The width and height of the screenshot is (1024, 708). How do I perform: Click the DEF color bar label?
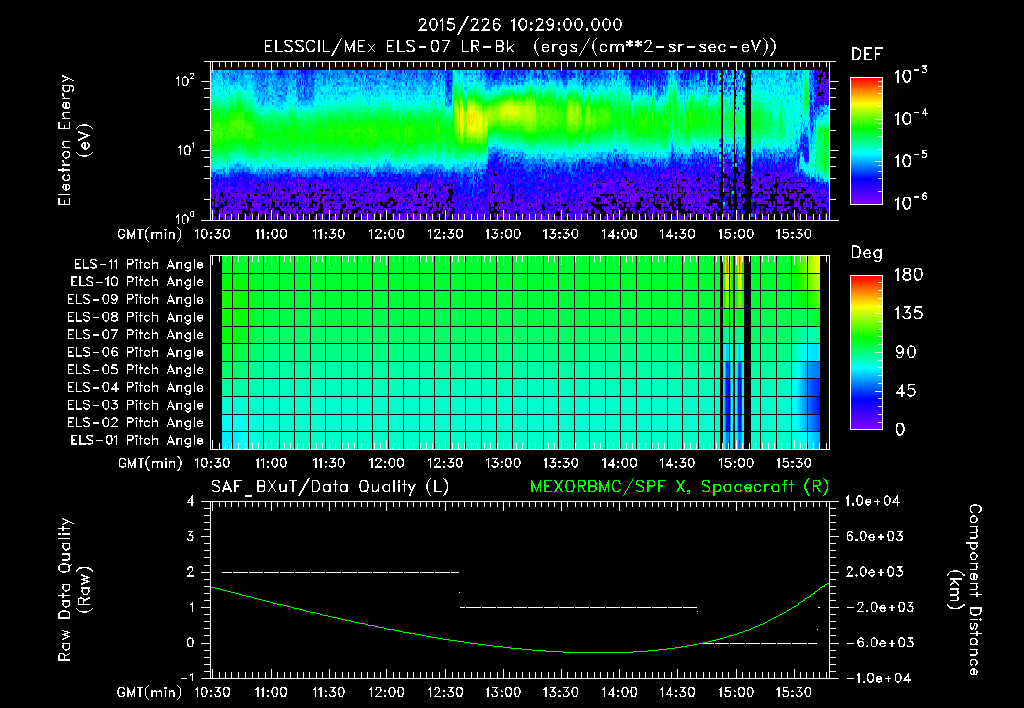(x=867, y=54)
